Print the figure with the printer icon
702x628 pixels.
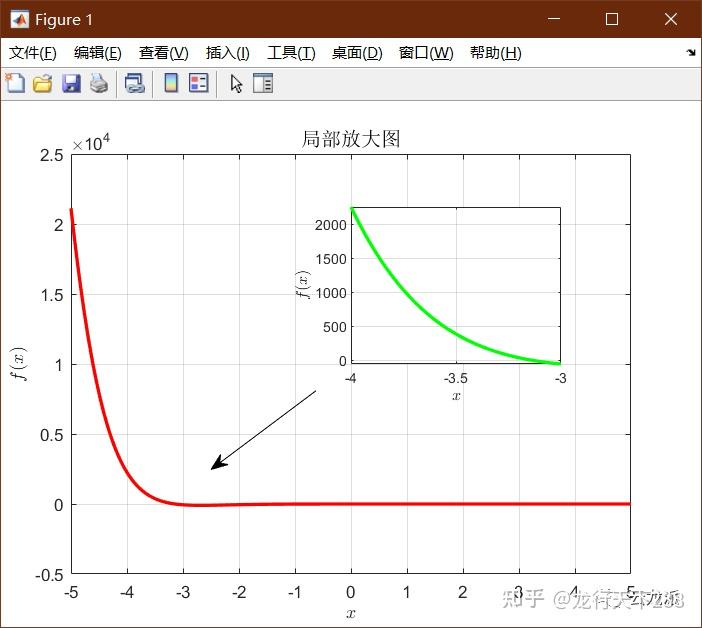(99, 84)
